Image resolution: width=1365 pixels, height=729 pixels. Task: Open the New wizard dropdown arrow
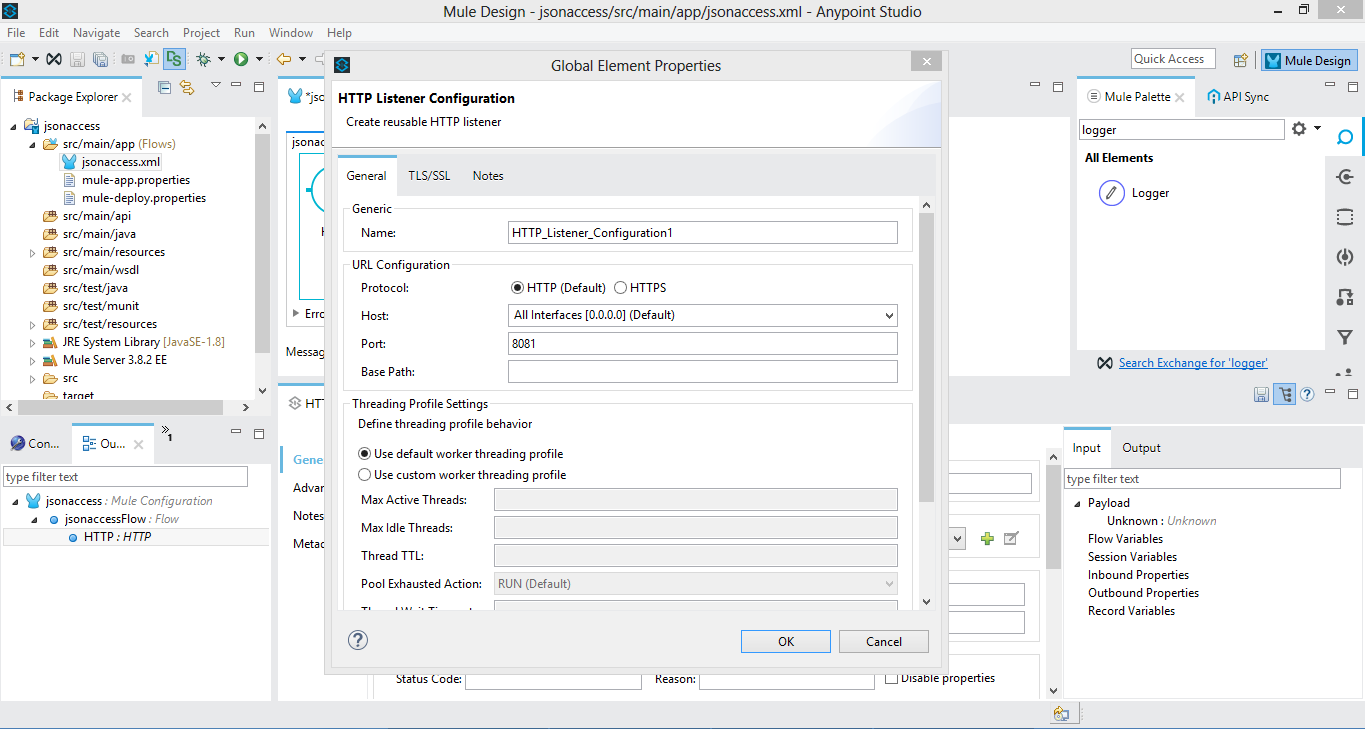pos(35,59)
